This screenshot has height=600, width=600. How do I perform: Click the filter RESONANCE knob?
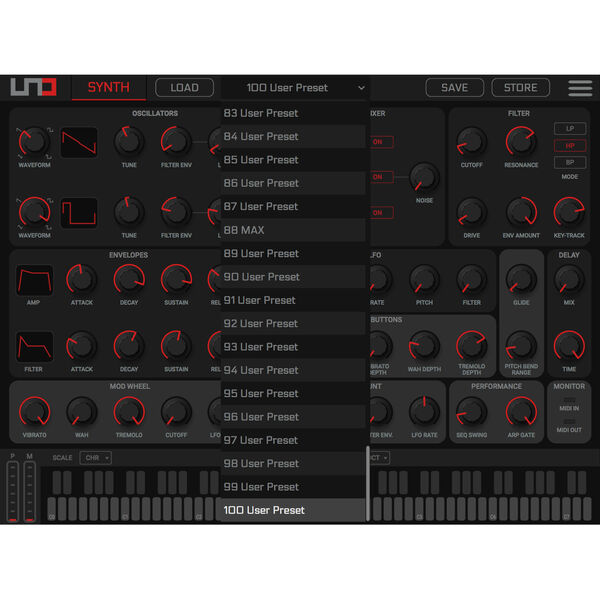coord(521,142)
